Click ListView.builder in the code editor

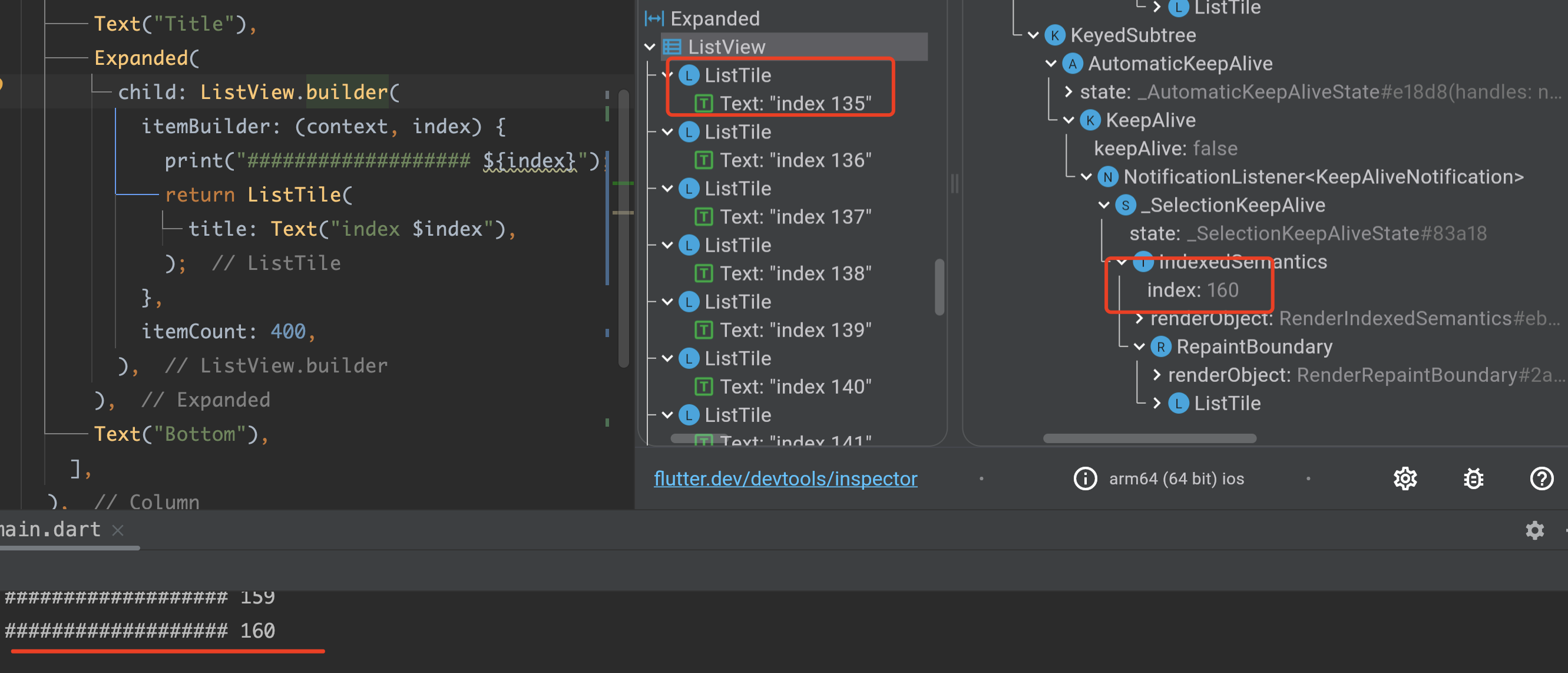point(294,92)
